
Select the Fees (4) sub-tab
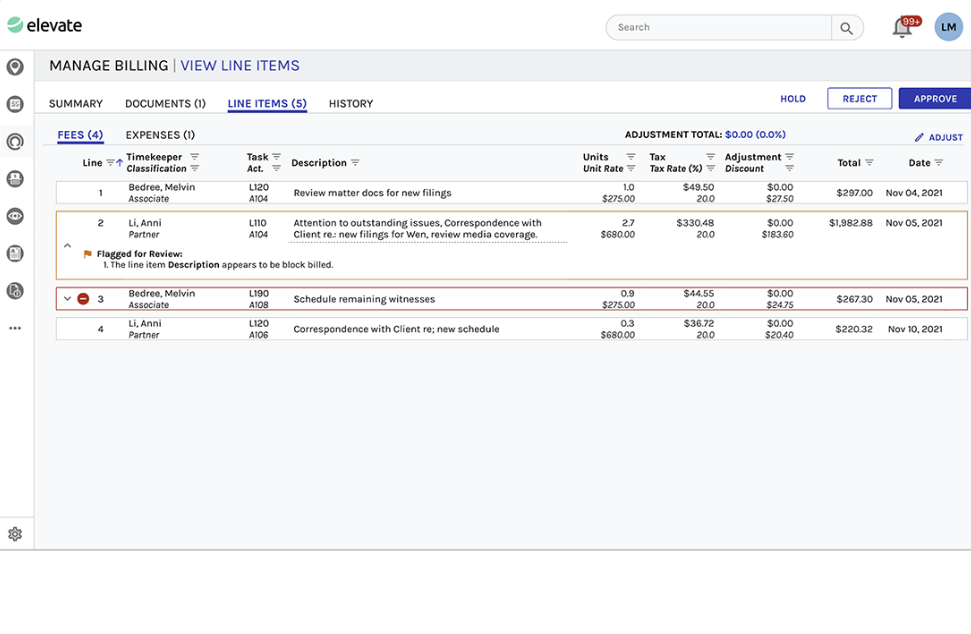(80, 135)
